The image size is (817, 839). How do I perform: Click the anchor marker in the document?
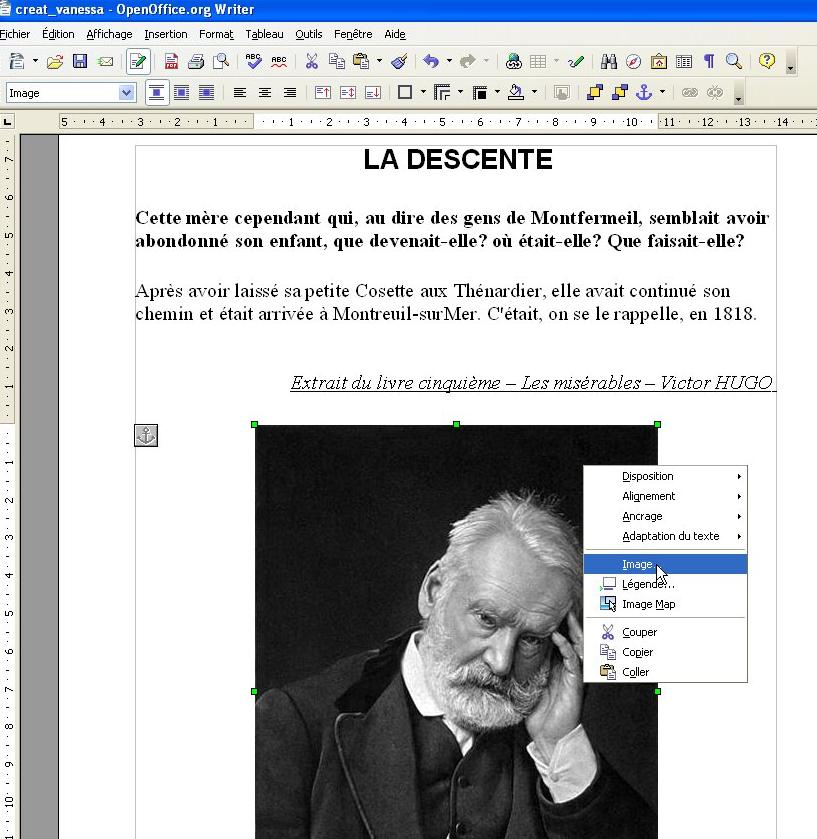tap(146, 436)
